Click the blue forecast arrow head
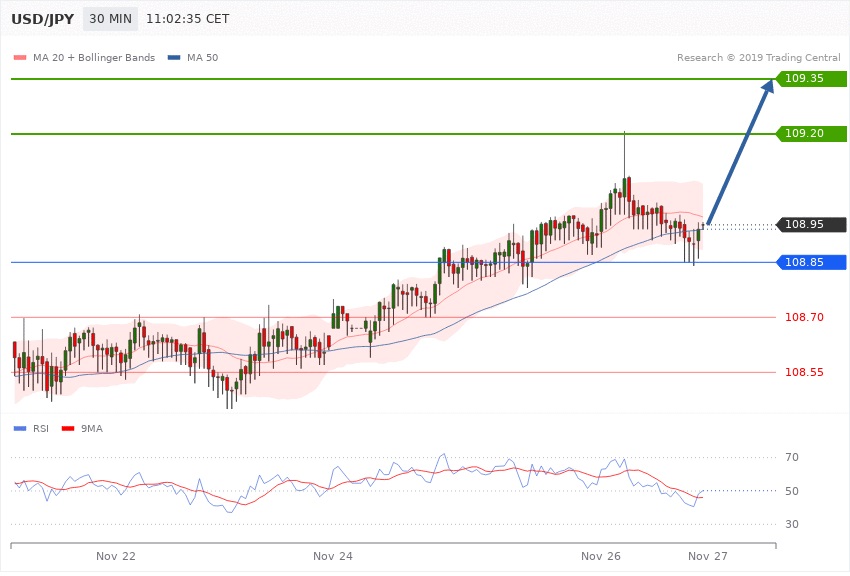This screenshot has width=850, height=576. 767,90
